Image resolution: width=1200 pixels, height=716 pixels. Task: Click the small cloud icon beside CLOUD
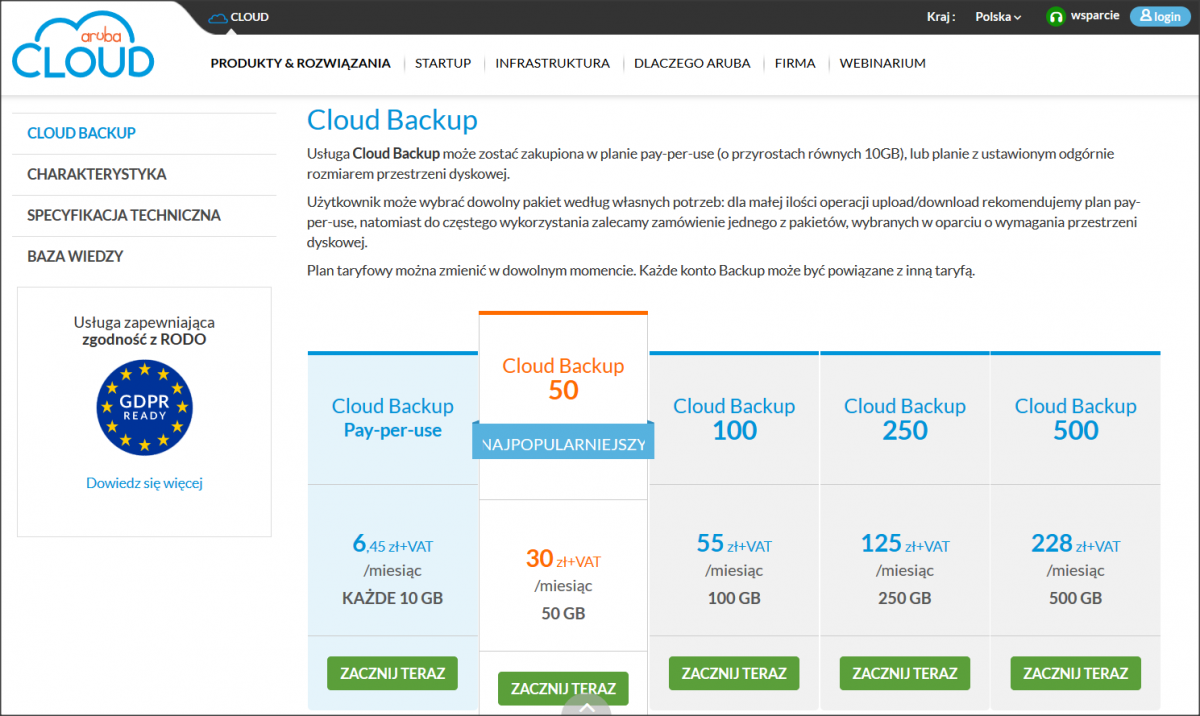(217, 17)
